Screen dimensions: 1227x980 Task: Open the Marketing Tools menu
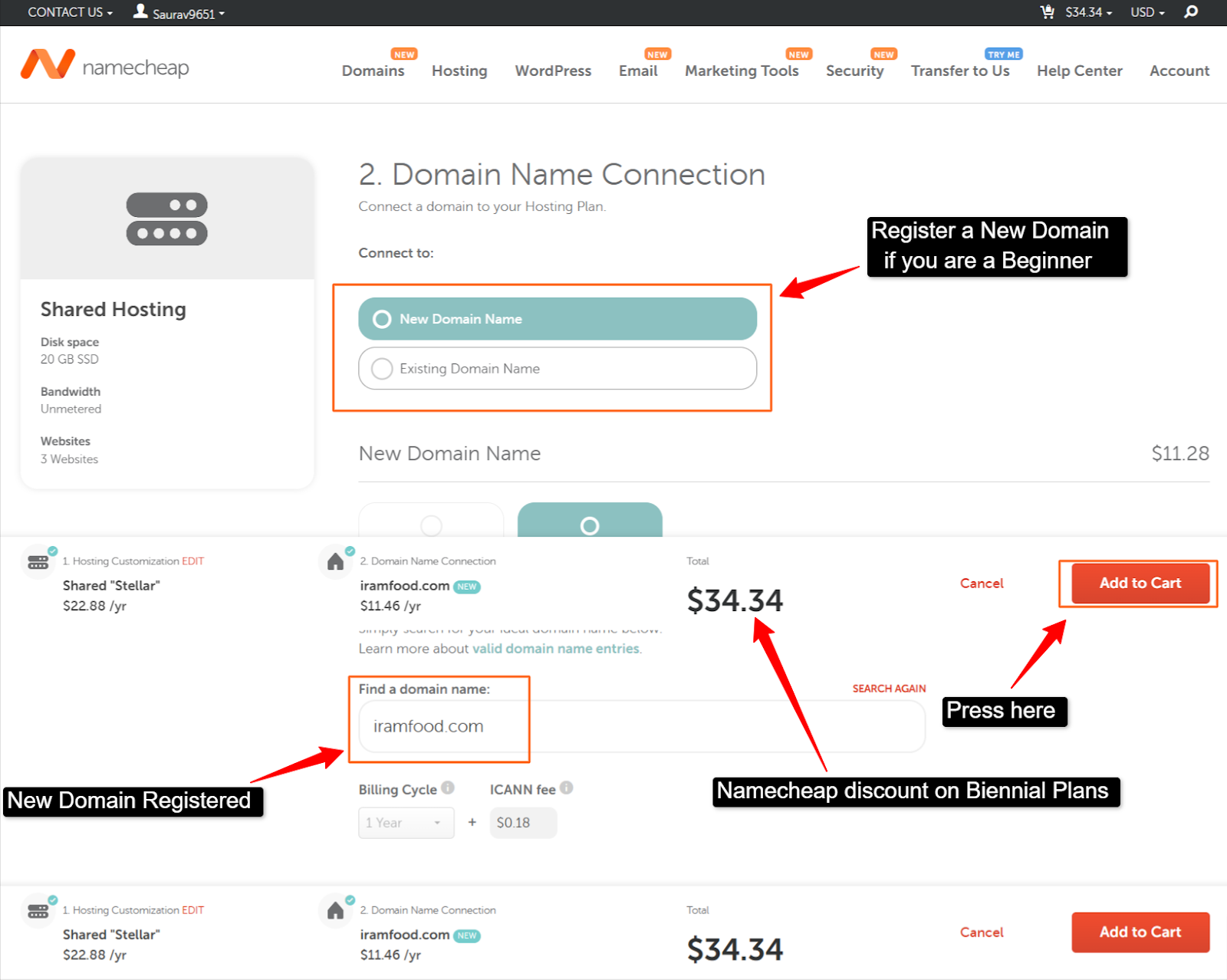[x=742, y=71]
